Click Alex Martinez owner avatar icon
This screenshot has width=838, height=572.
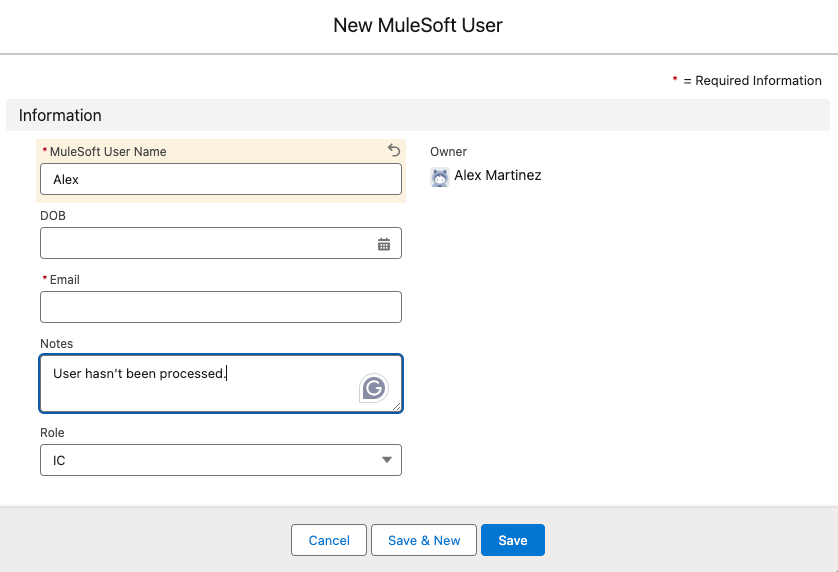pyautogui.click(x=440, y=177)
